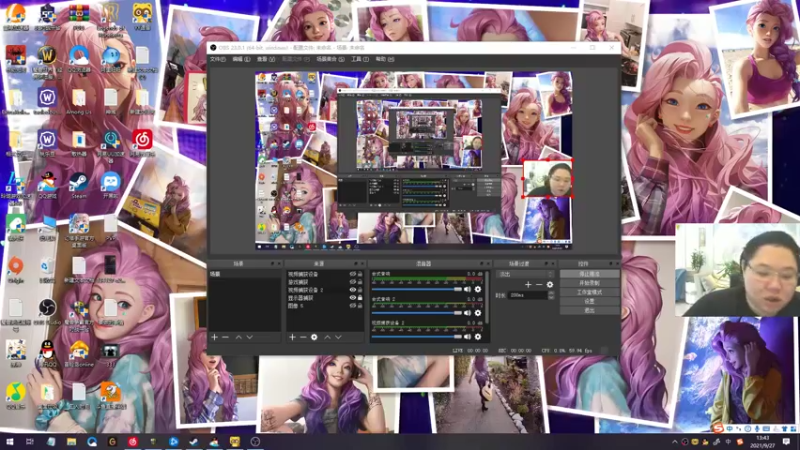Click the Stop Streaming button

(x=589, y=274)
